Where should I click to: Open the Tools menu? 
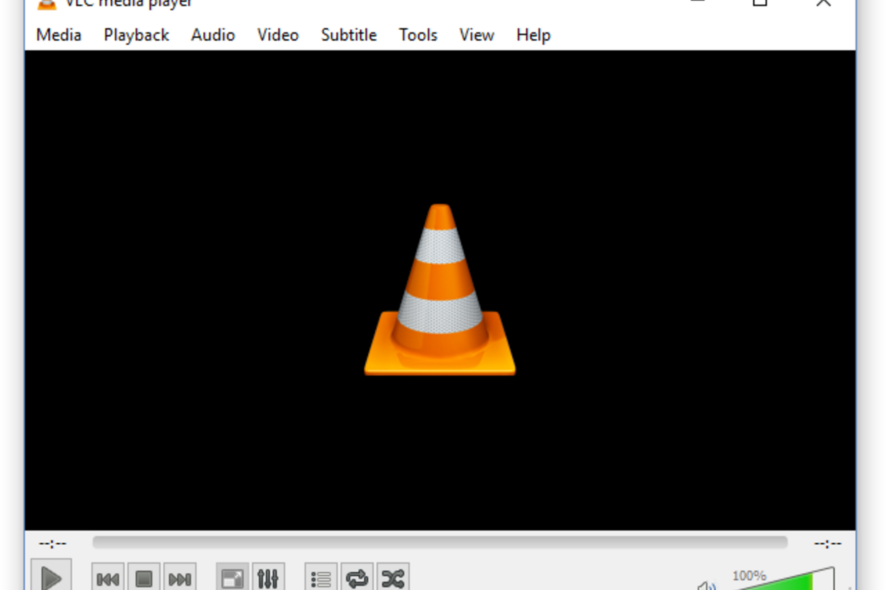point(418,35)
